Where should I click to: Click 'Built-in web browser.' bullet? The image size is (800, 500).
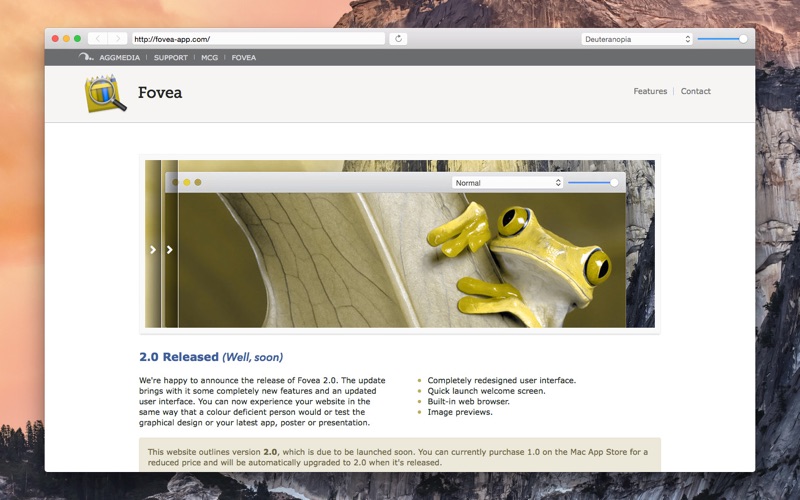(468, 402)
